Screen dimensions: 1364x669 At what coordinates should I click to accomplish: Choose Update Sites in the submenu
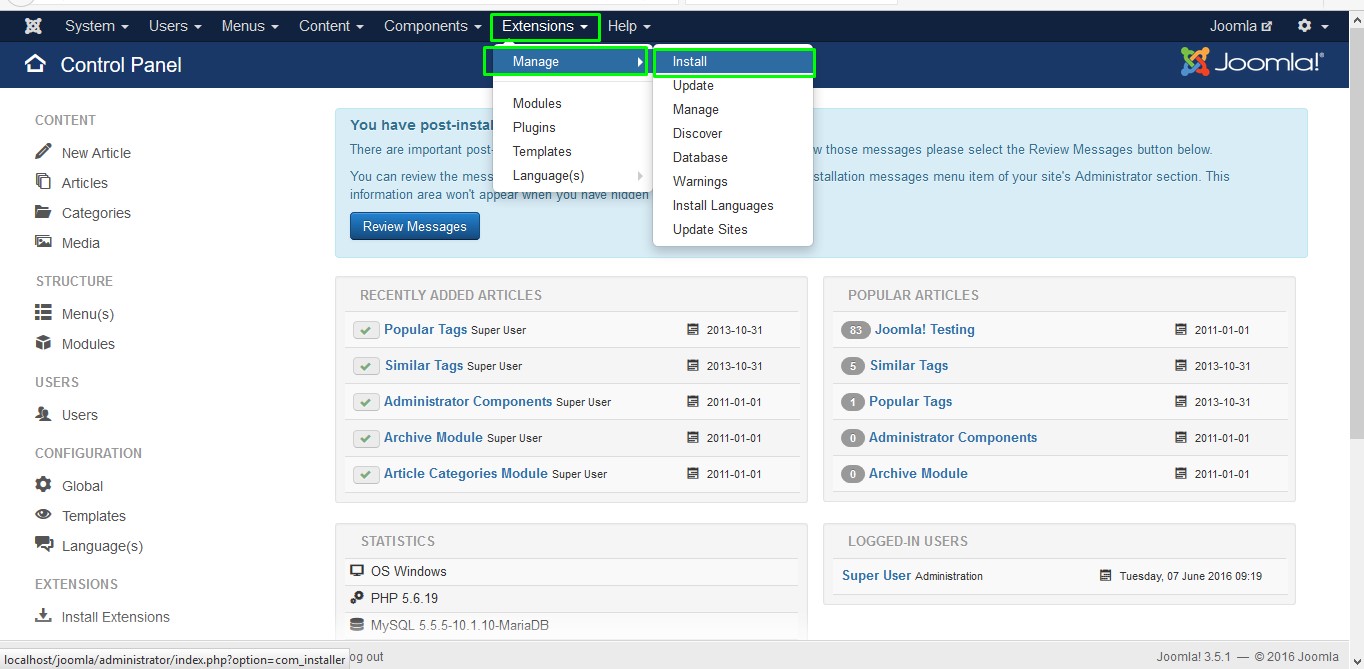[x=709, y=229]
